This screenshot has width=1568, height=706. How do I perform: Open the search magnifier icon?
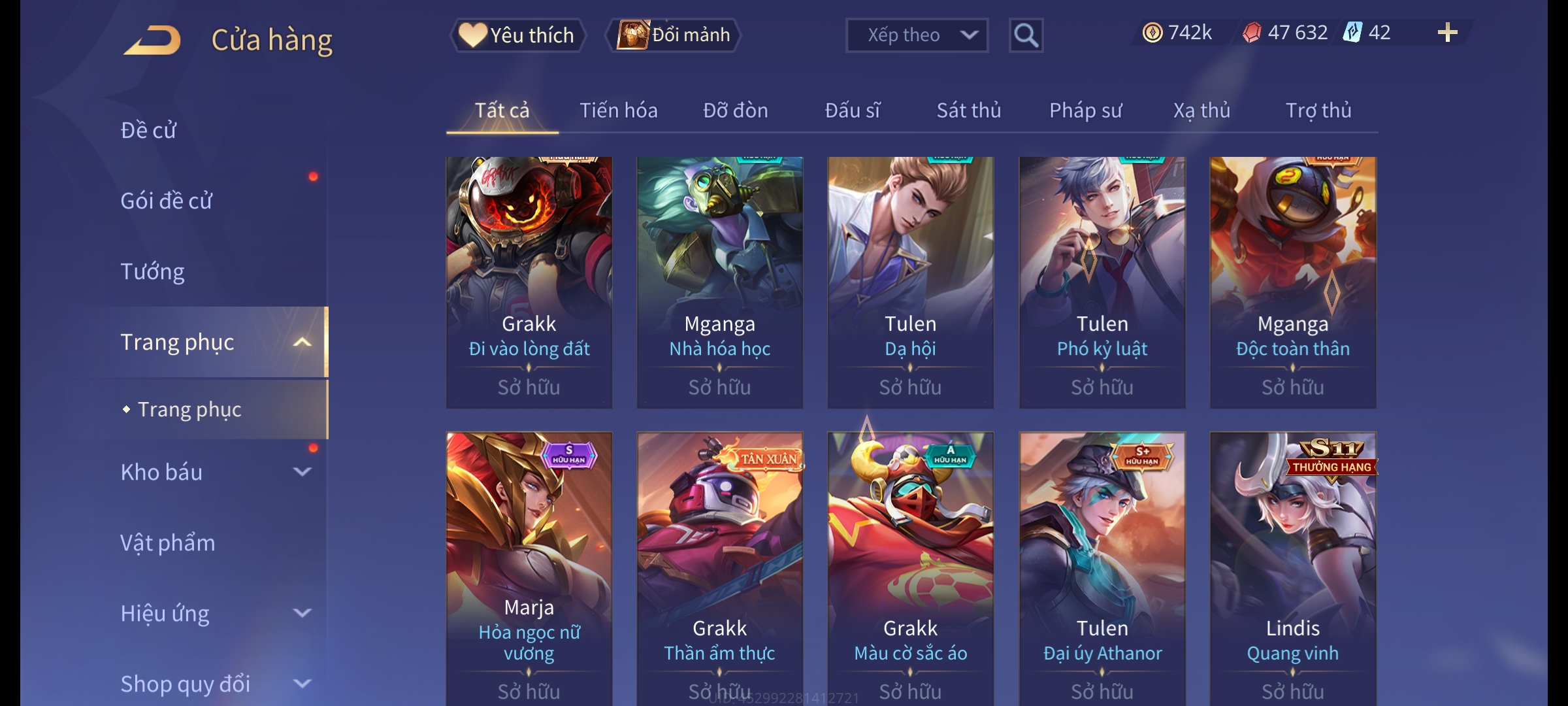(x=1026, y=35)
